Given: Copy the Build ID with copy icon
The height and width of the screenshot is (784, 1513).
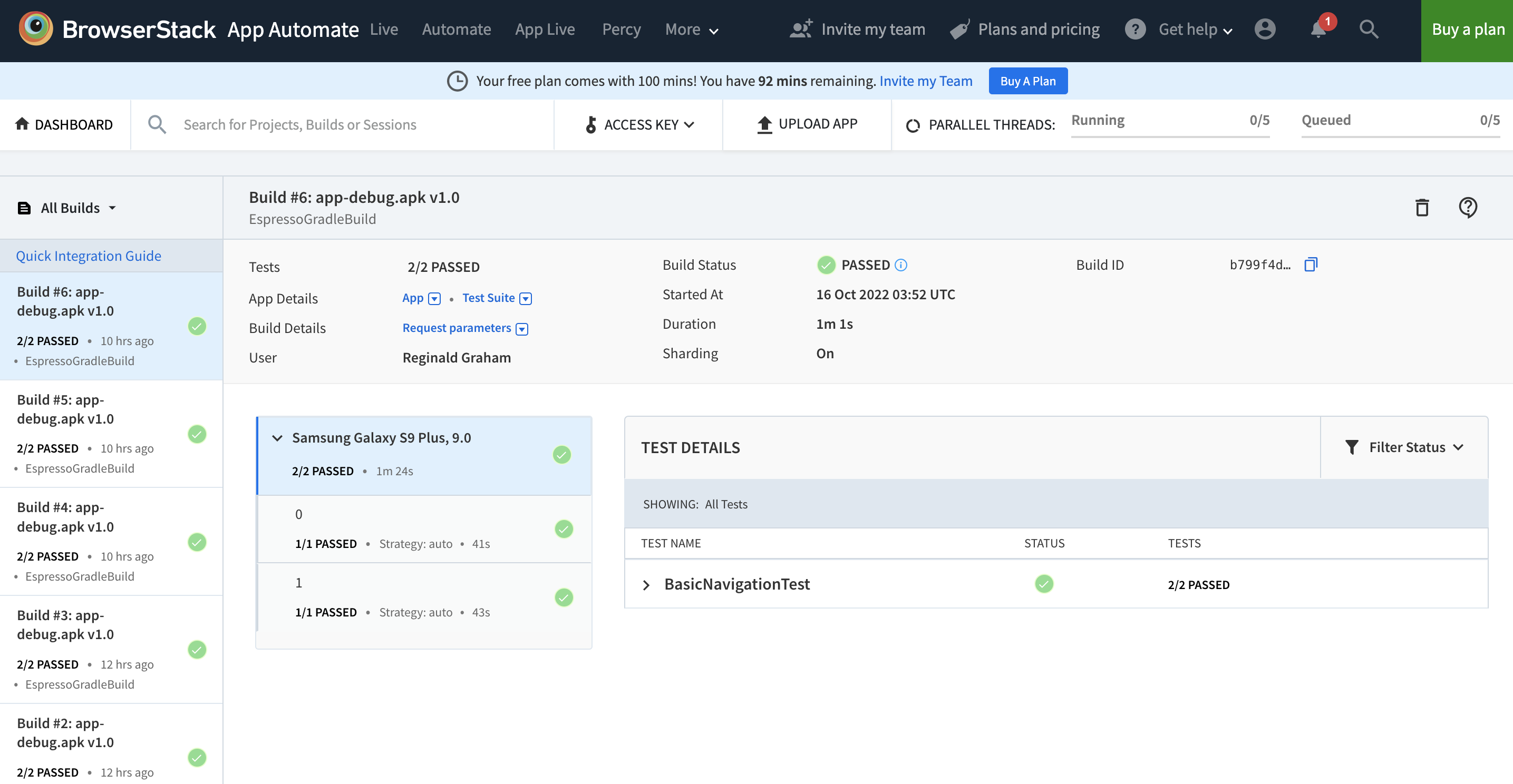Looking at the screenshot, I should click(1311, 264).
